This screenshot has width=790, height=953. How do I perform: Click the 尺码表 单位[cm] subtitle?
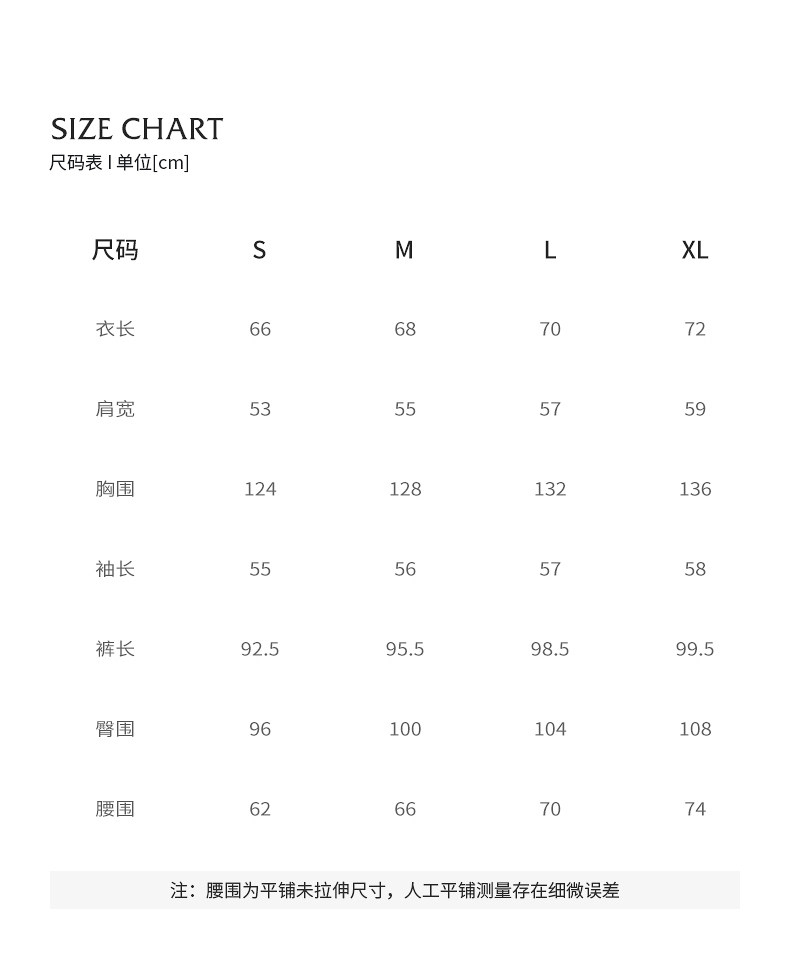coord(119,162)
